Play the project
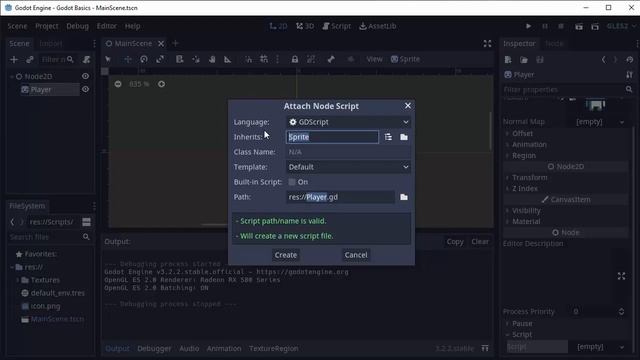The width and height of the screenshot is (640, 360). pos(529,26)
